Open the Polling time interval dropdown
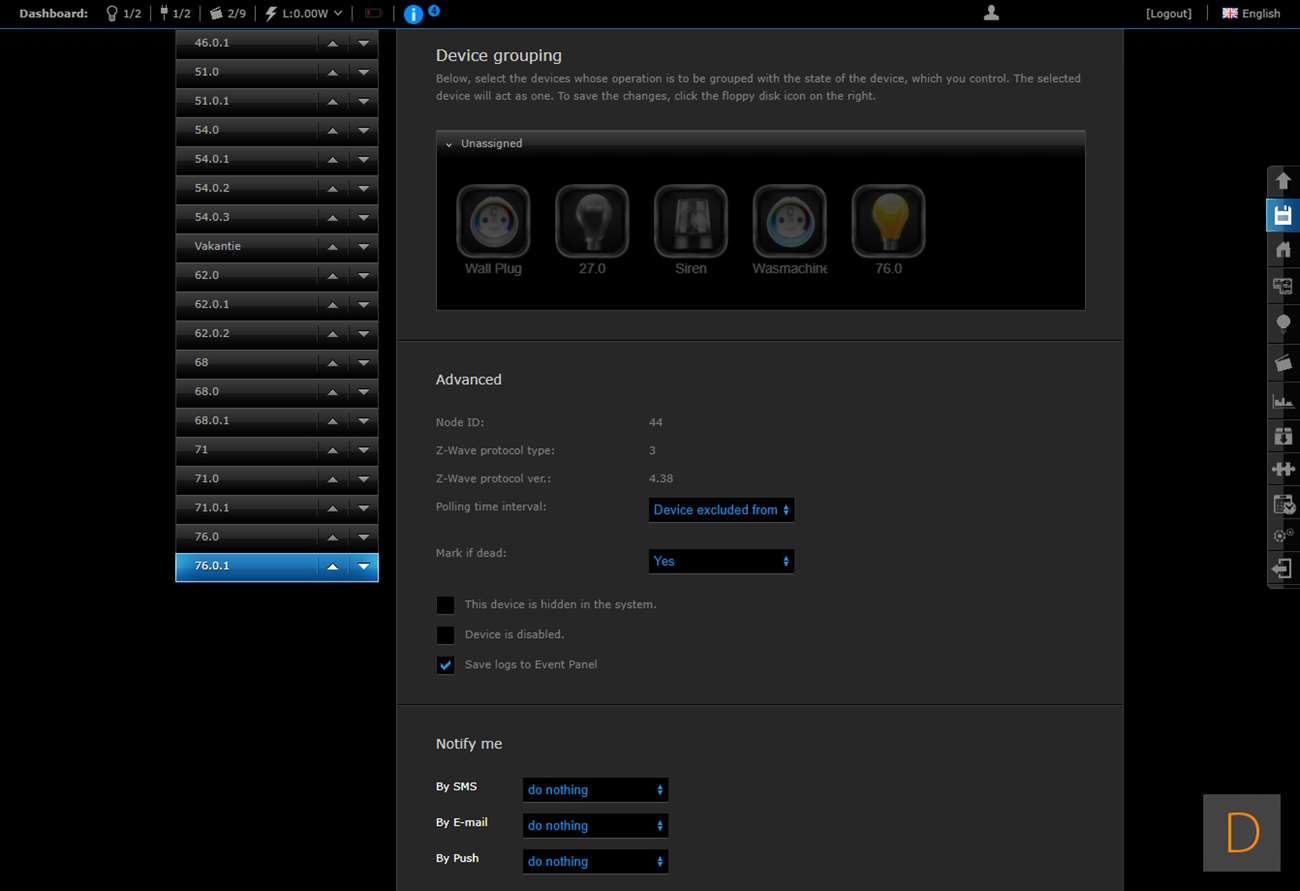 pos(721,510)
